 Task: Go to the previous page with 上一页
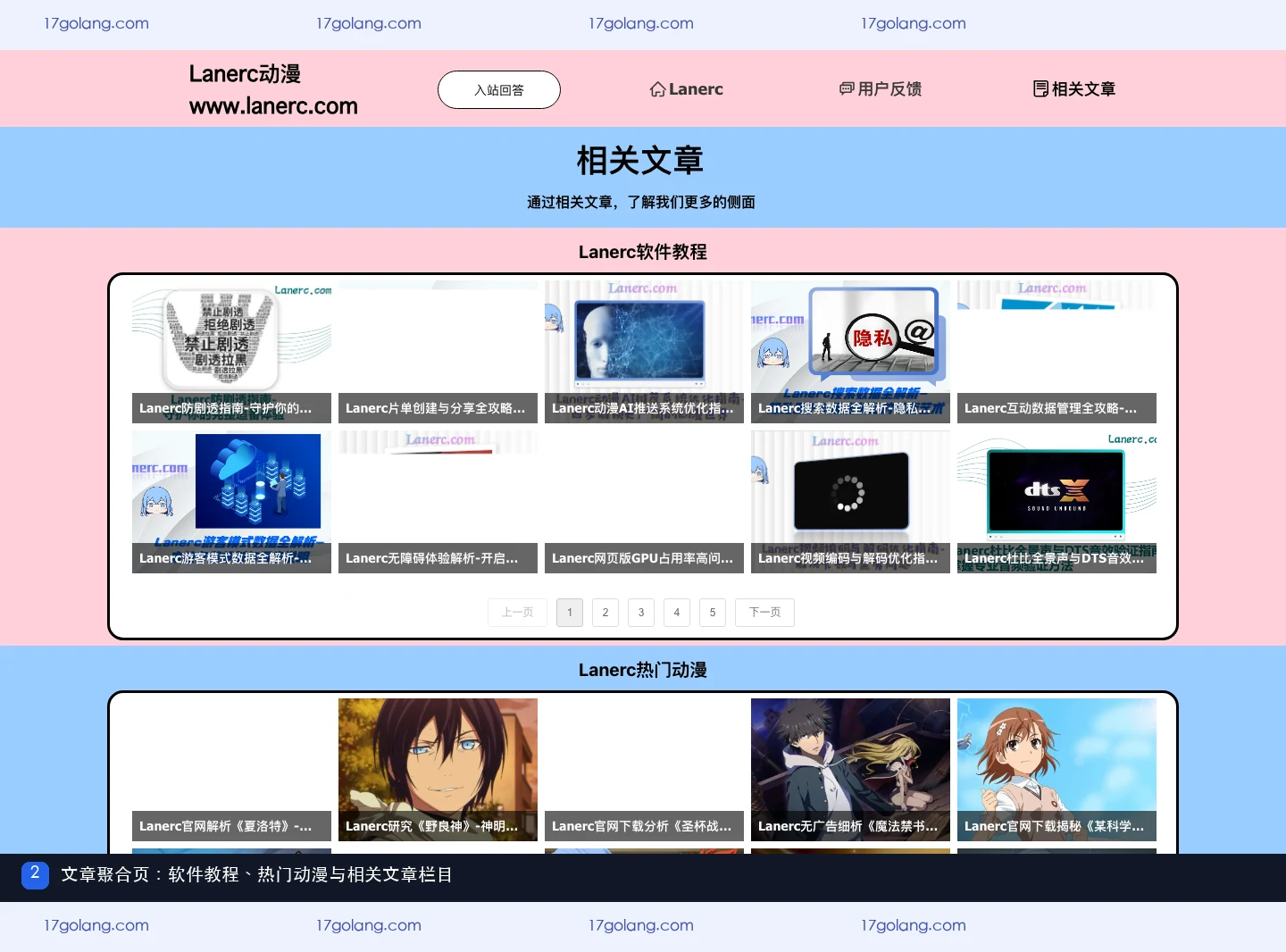coord(517,613)
